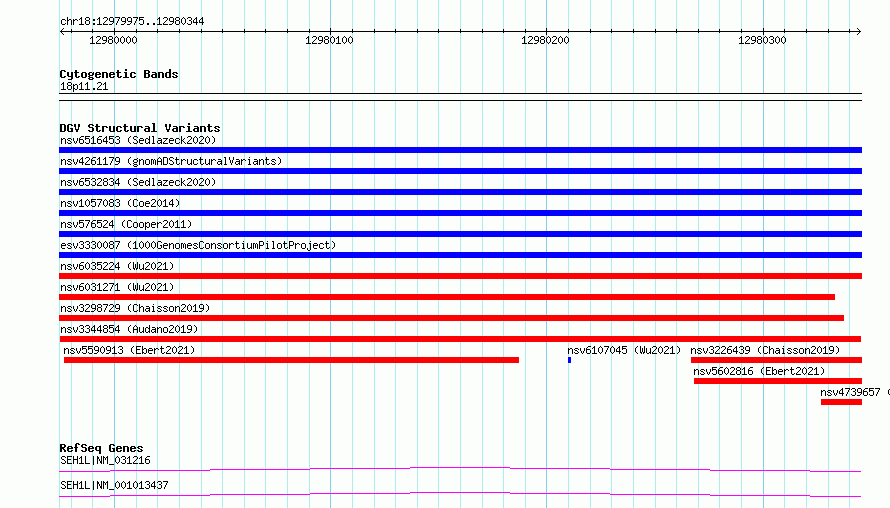Open variant nsv1057083 (Coe2014) label
890x508 pixels.
pos(120,203)
